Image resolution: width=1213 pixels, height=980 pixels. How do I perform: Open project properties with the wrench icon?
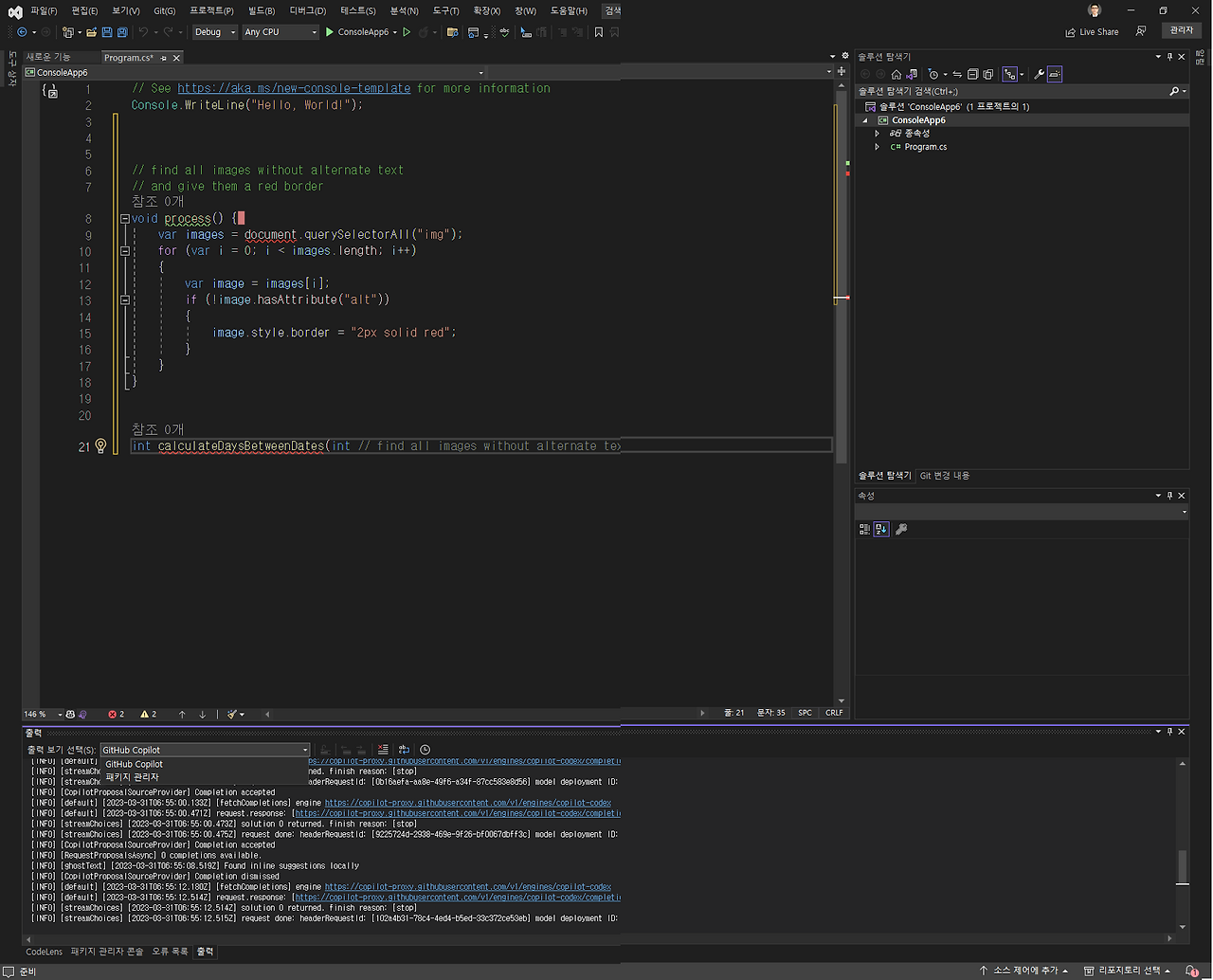[1039, 74]
